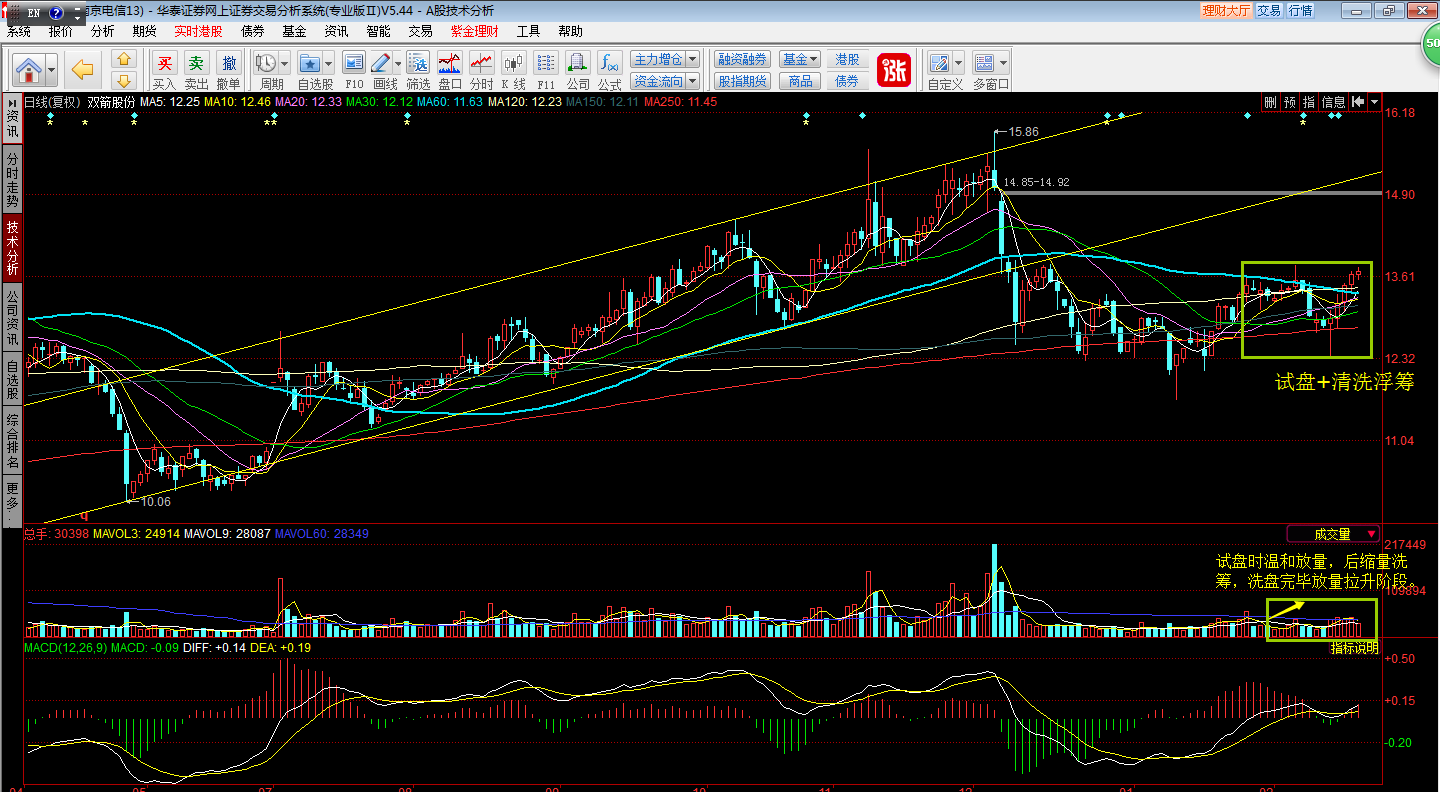Select the 资讯 sidebar tab
This screenshot has height=792, width=1440.
12,116
